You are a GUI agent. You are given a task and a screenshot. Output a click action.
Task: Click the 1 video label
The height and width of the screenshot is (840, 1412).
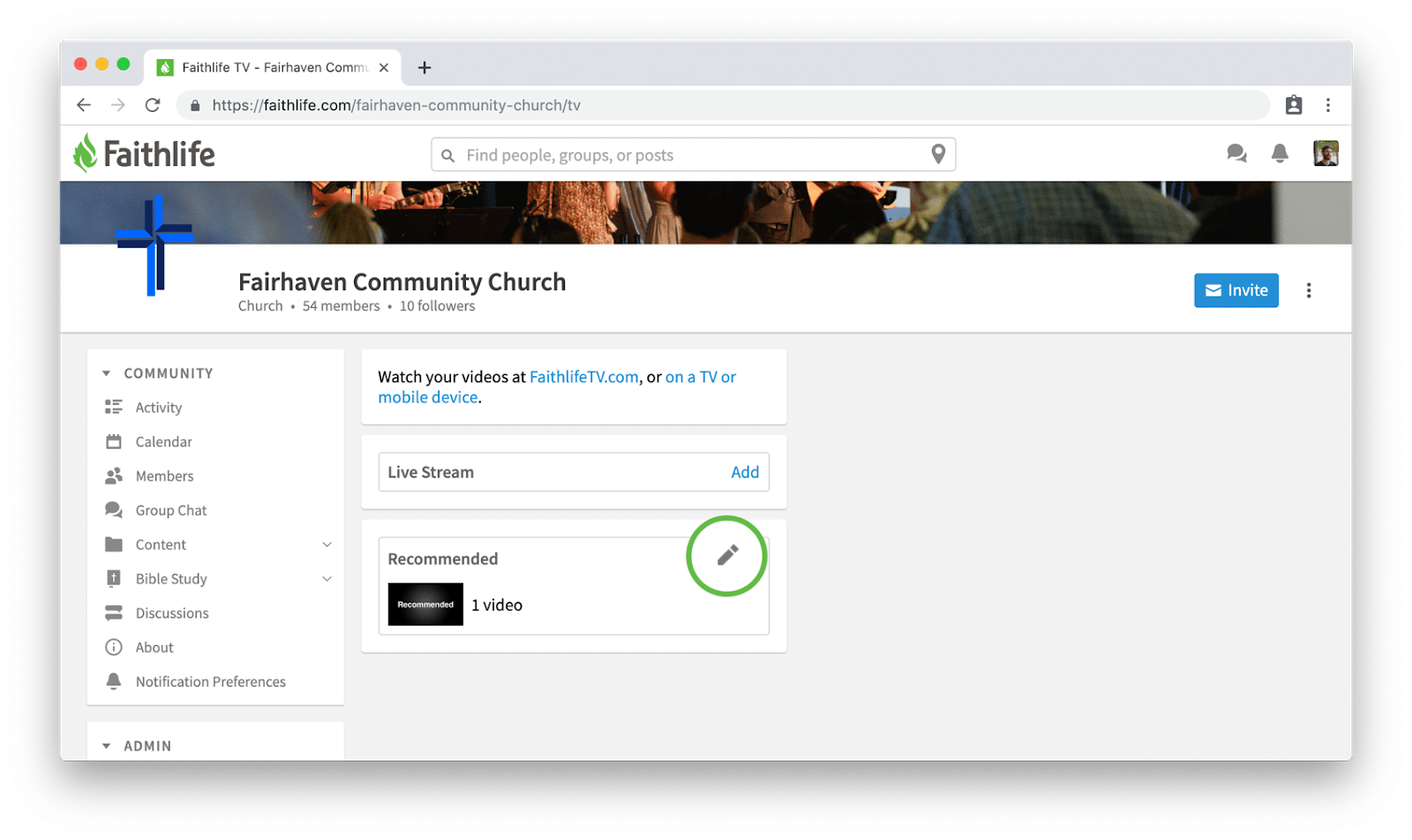coord(497,605)
